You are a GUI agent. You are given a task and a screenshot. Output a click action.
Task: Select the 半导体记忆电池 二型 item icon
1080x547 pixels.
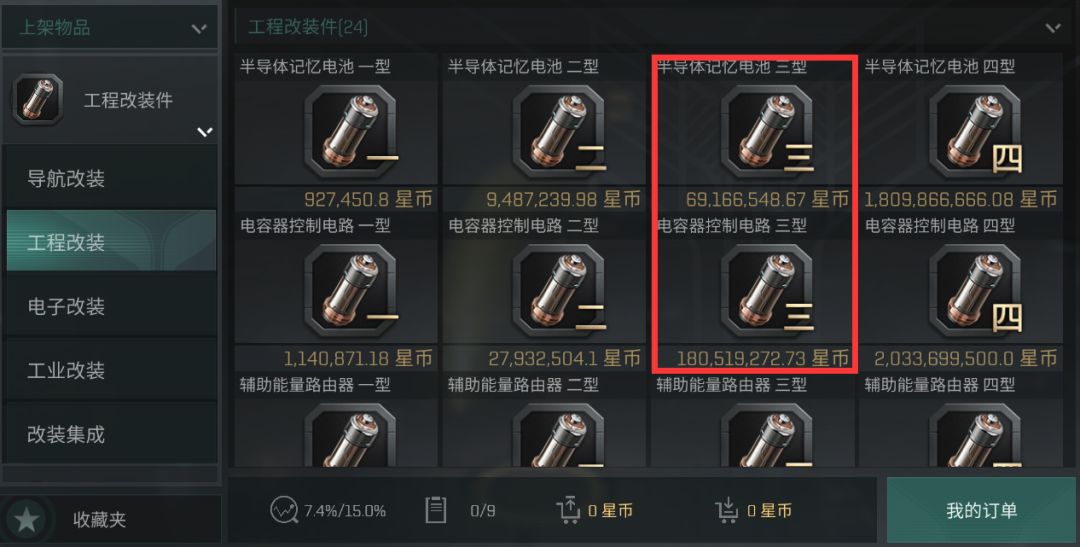click(559, 131)
